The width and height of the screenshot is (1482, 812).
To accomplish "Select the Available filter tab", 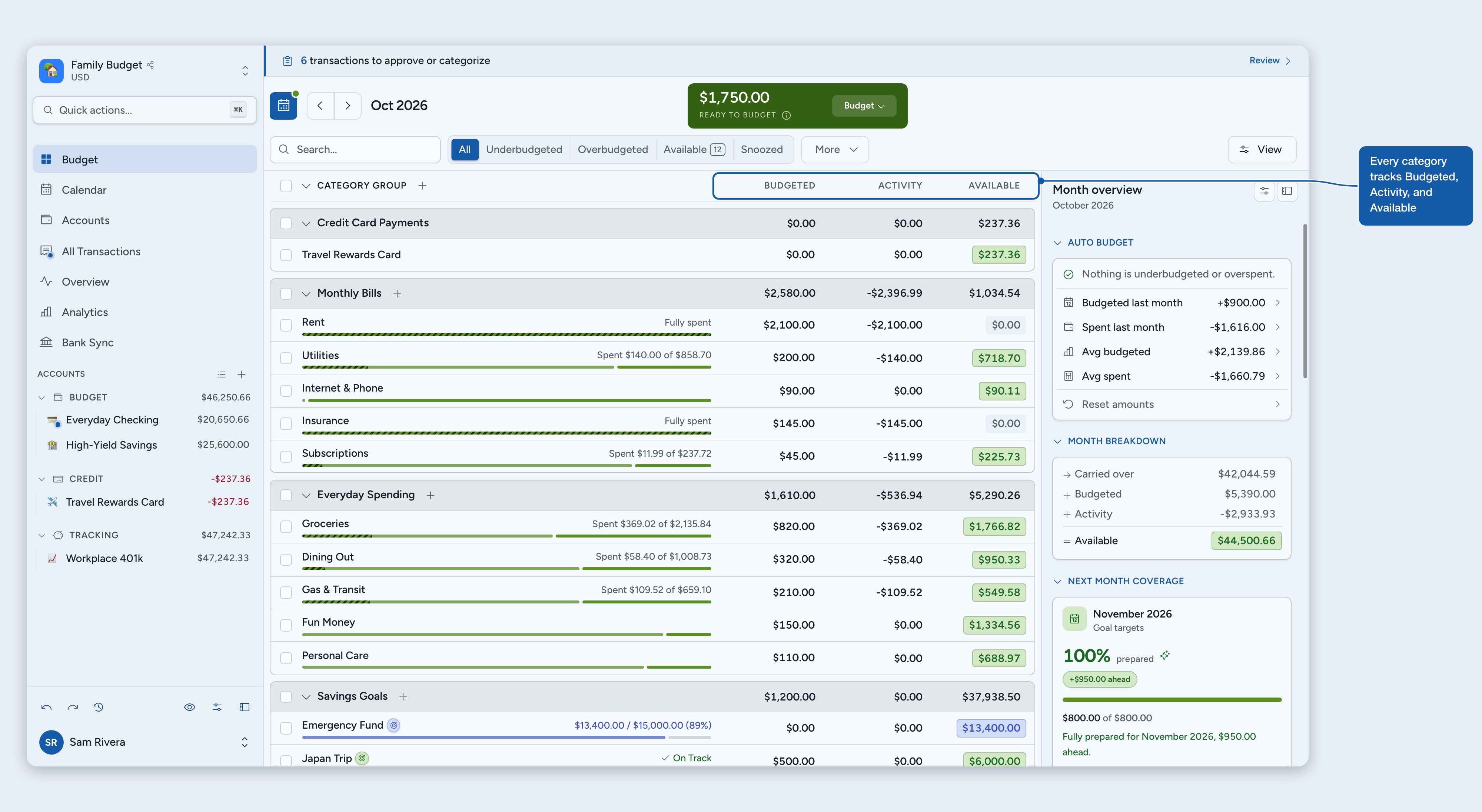I will click(x=694, y=150).
